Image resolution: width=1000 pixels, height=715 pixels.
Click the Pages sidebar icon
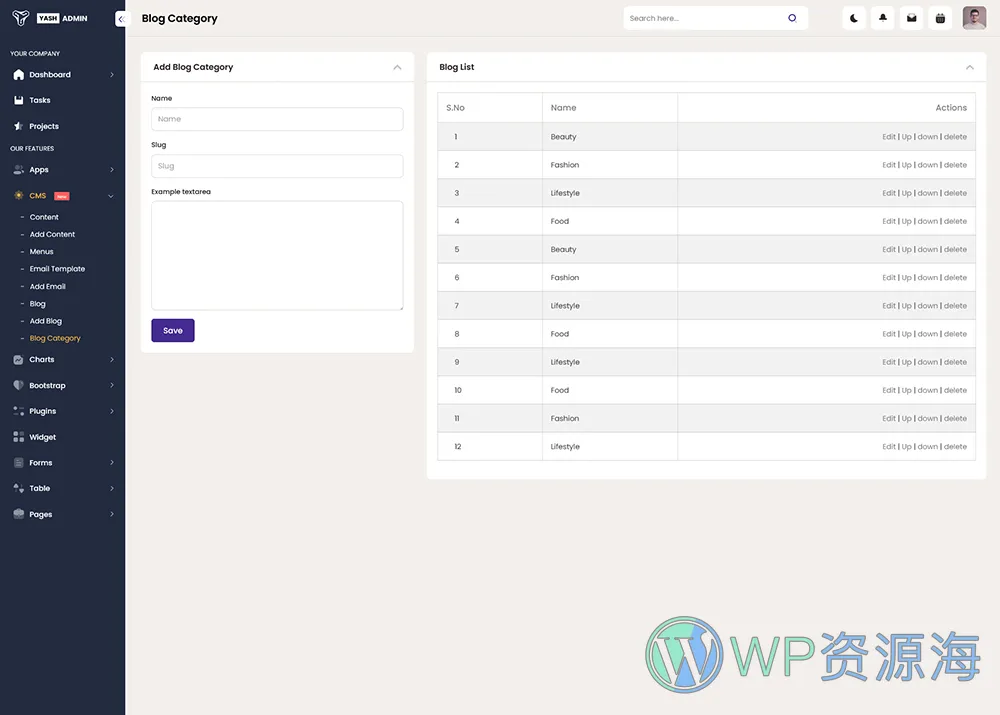tap(18, 514)
